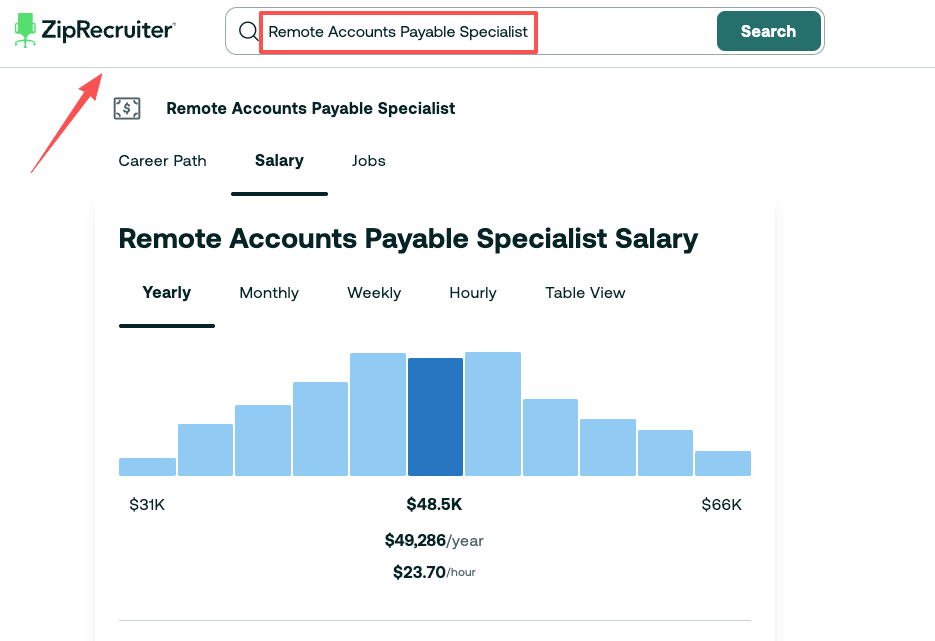Open the Weekly salary tab
Screen dimensions: 935x641
coord(373,293)
